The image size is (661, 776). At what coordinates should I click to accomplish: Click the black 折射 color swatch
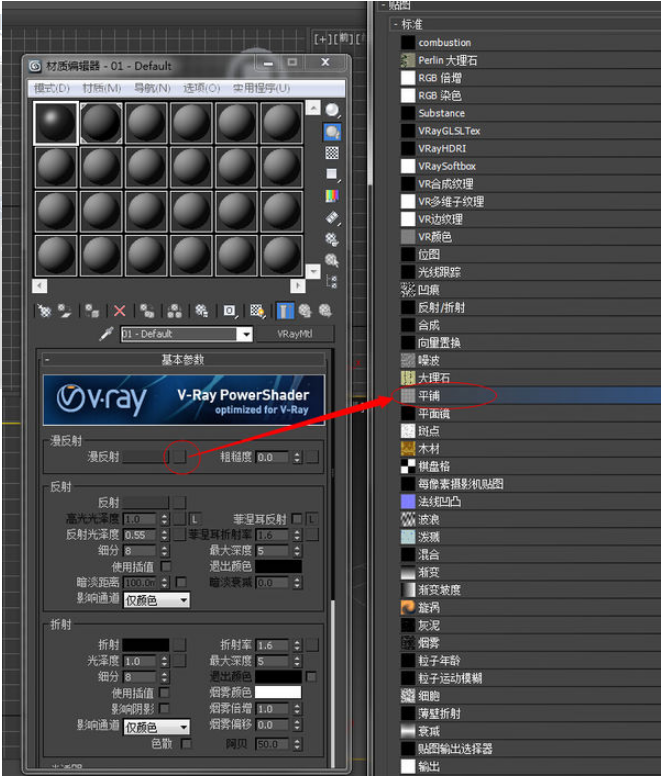pos(145,645)
